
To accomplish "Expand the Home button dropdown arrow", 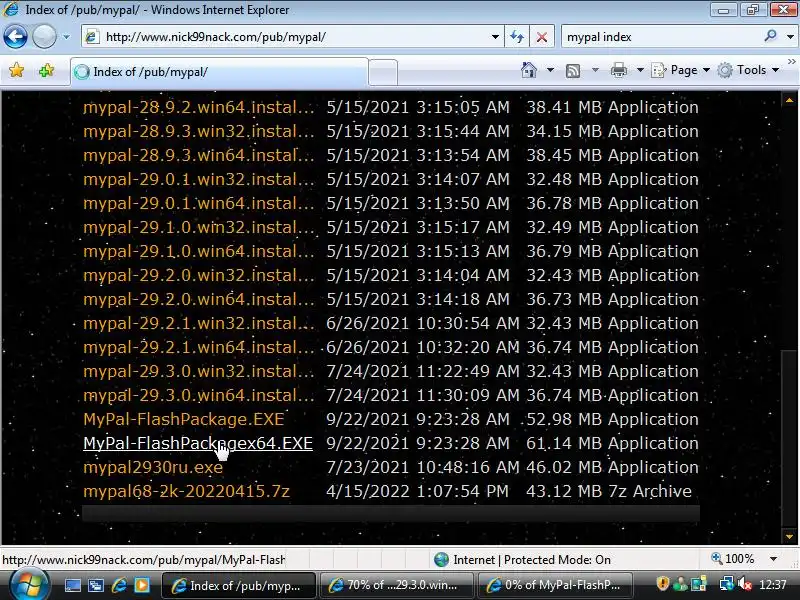I will [551, 70].
